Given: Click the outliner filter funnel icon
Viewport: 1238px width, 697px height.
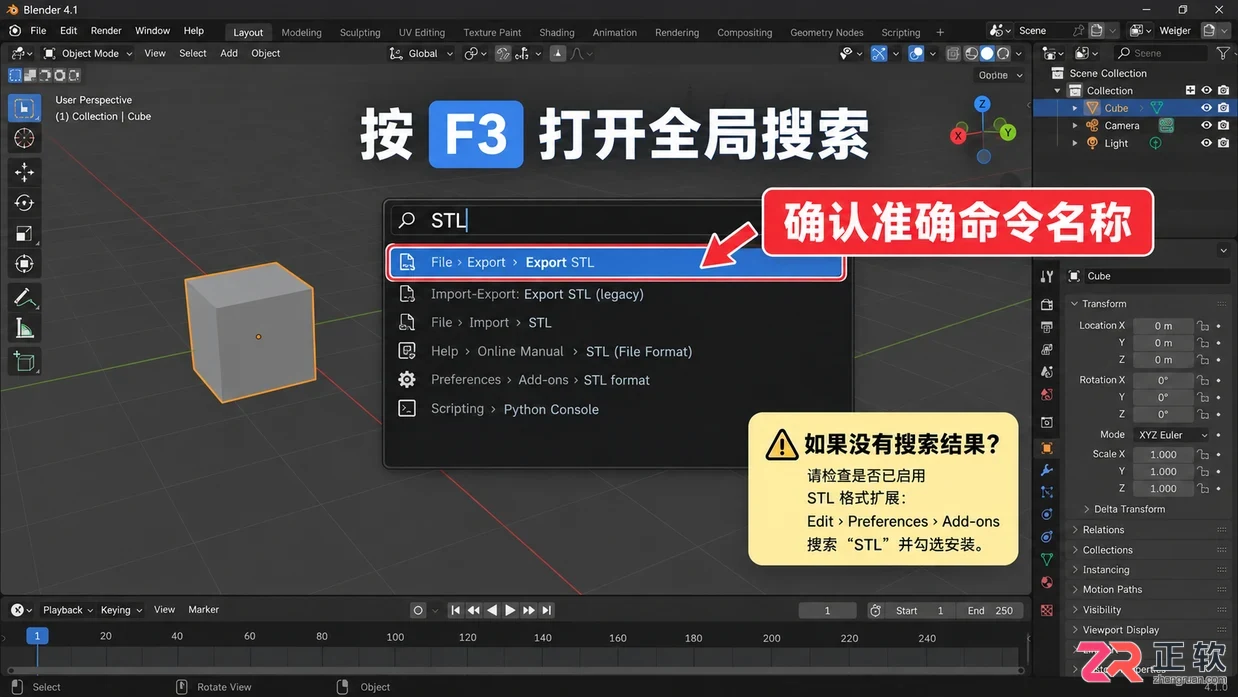Looking at the screenshot, I should click(1223, 53).
